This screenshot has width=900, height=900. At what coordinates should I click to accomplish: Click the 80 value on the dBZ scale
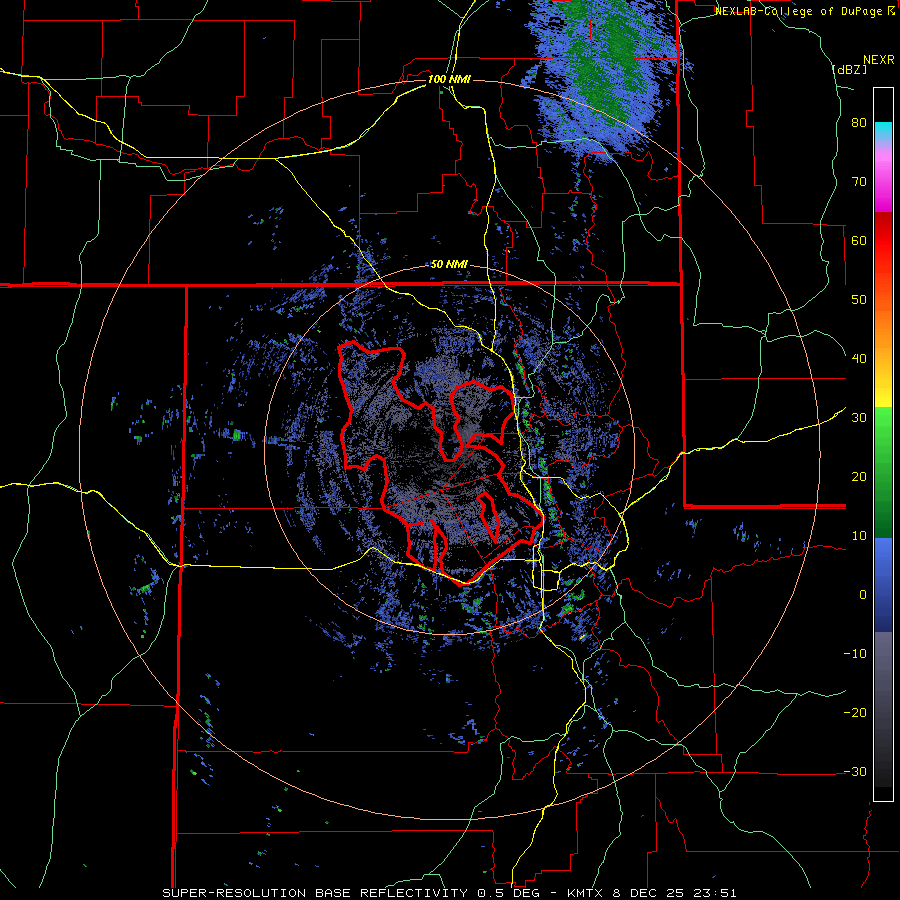859,123
